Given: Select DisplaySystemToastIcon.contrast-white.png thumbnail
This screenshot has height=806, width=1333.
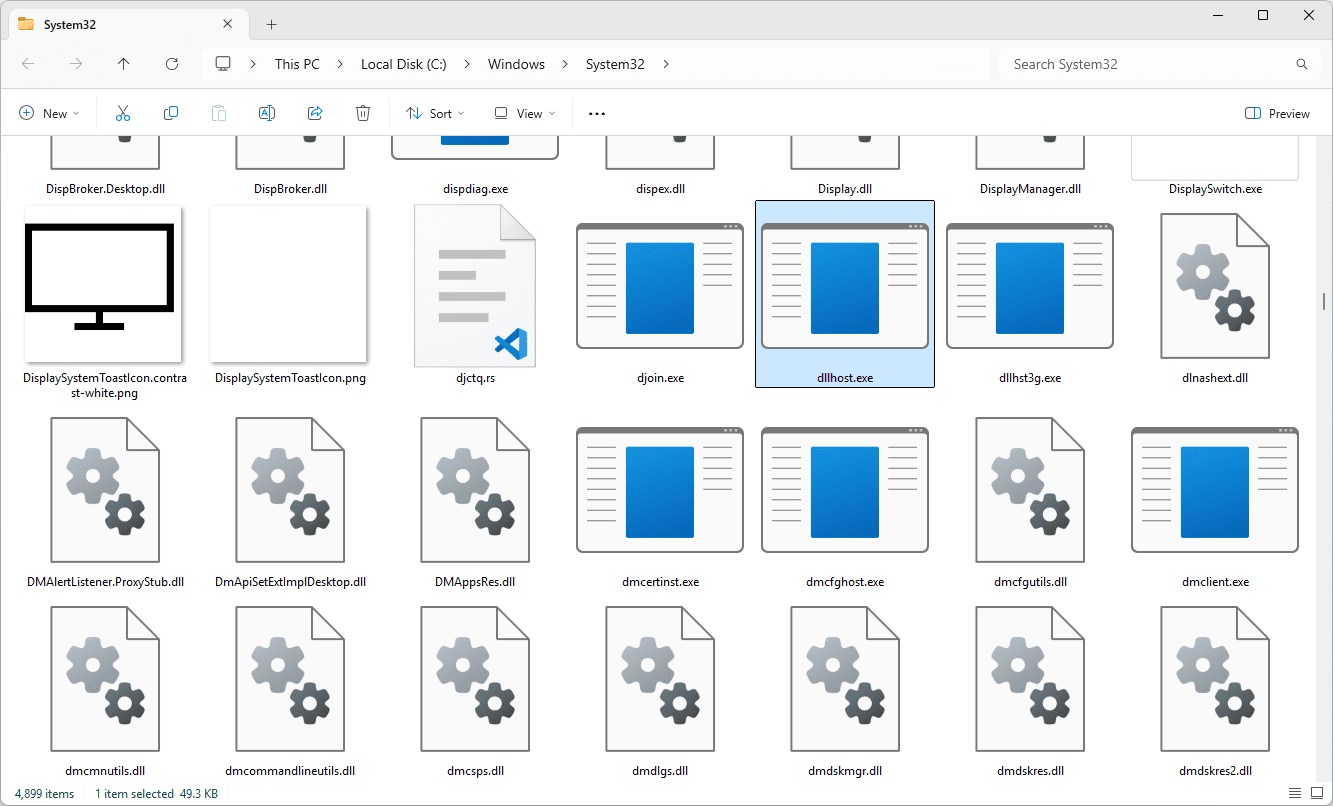Looking at the screenshot, I should coord(104,284).
